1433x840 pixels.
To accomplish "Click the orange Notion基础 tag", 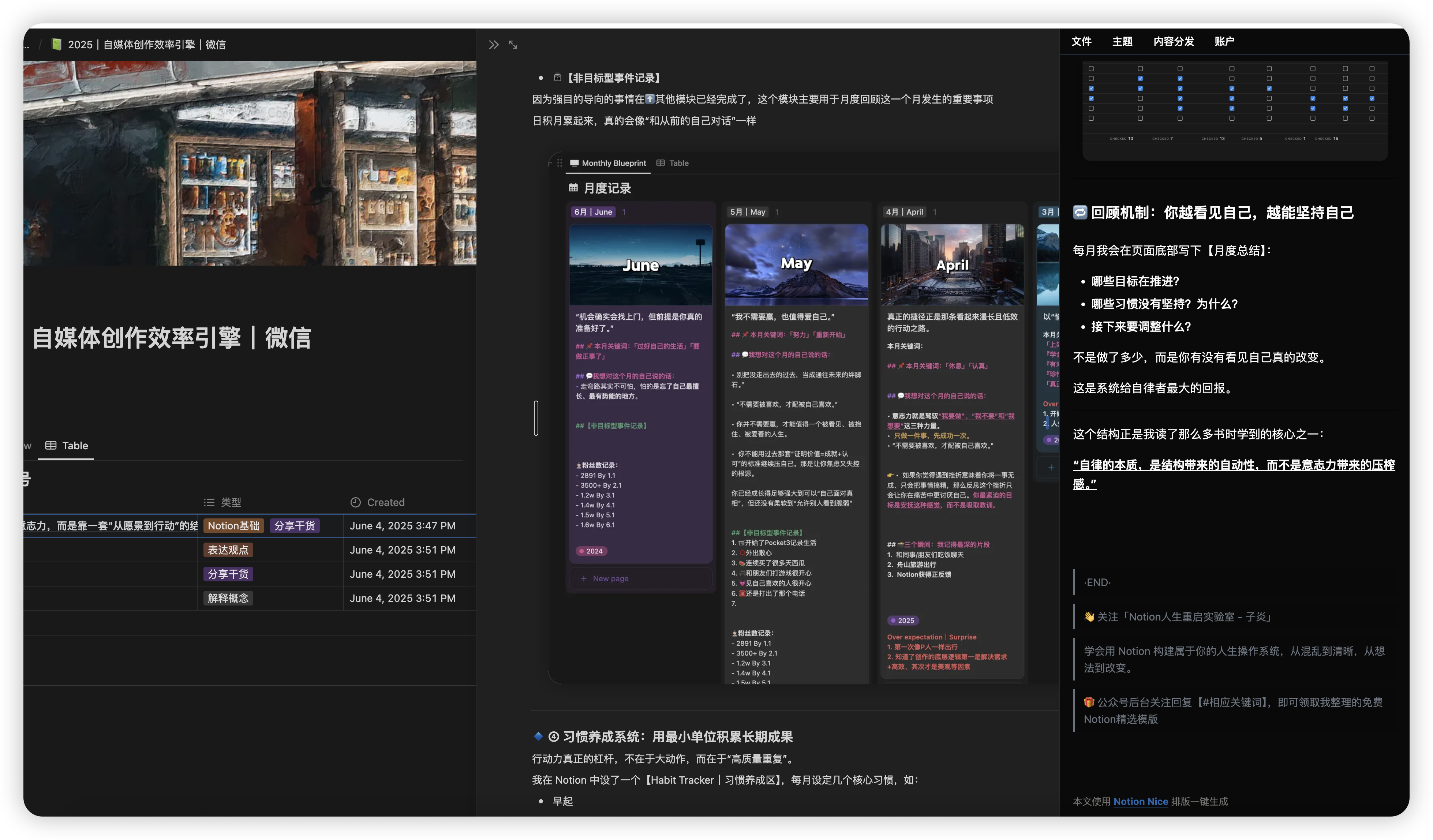I will pyautogui.click(x=233, y=526).
